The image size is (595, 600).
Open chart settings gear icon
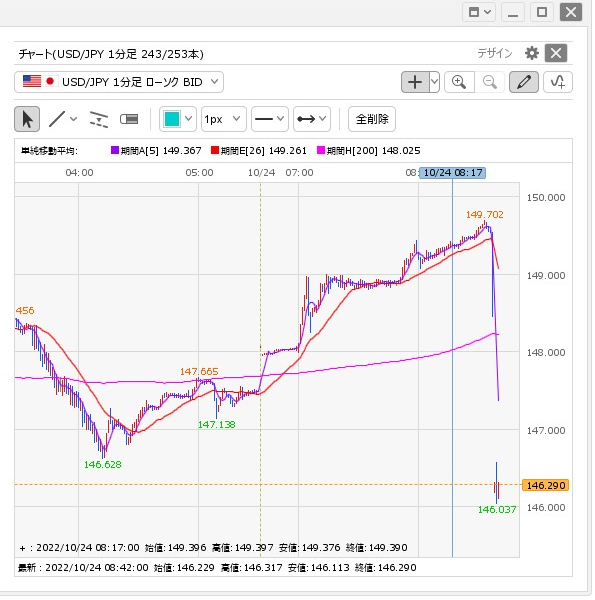click(532, 53)
